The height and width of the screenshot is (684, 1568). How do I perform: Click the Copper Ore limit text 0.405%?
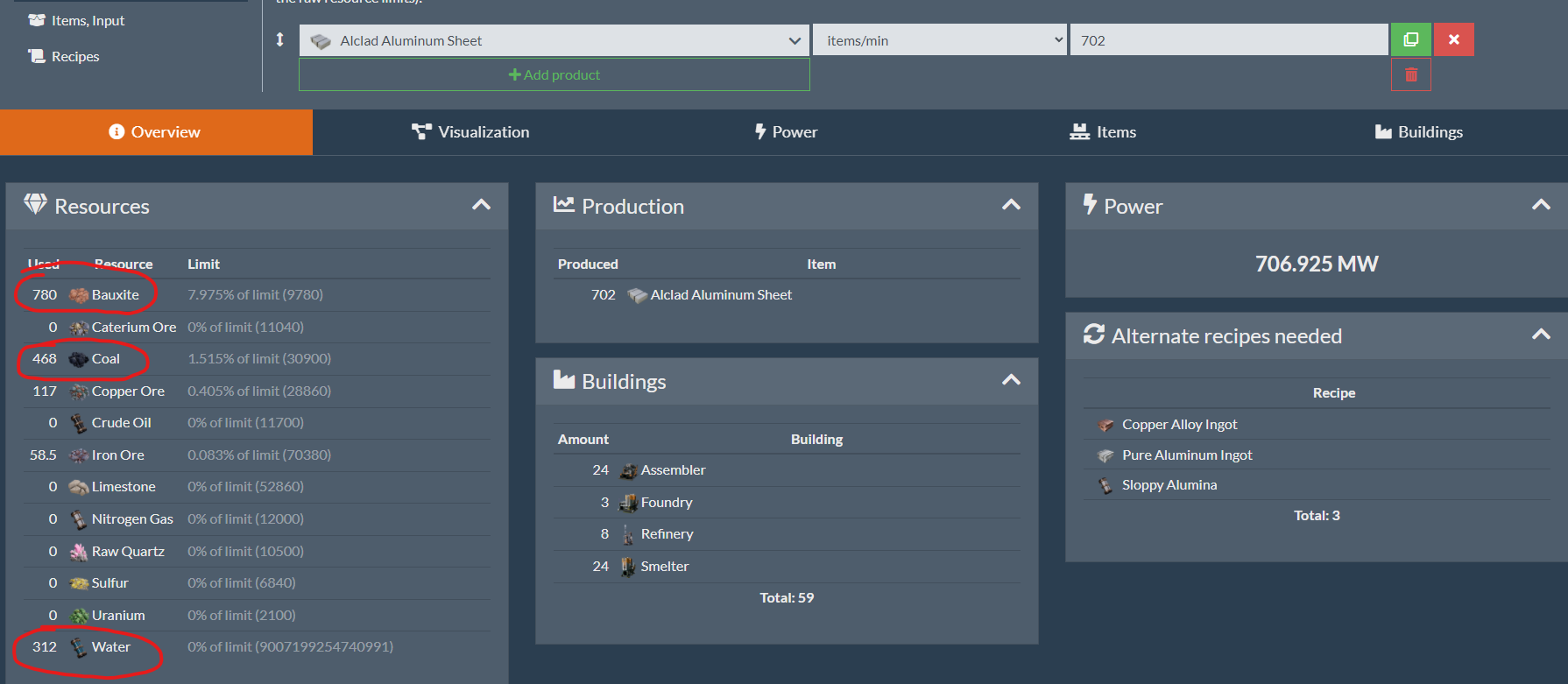tap(259, 391)
